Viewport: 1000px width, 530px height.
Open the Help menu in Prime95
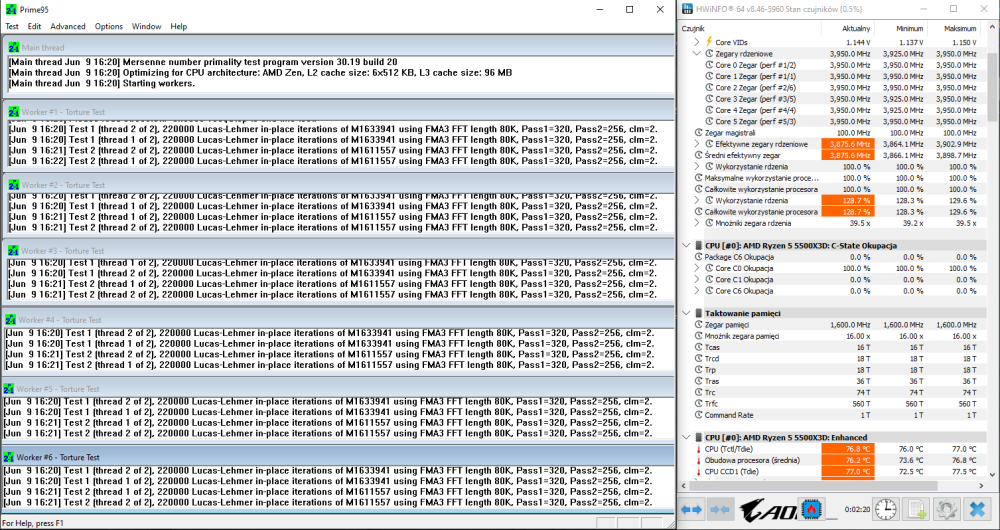179,26
